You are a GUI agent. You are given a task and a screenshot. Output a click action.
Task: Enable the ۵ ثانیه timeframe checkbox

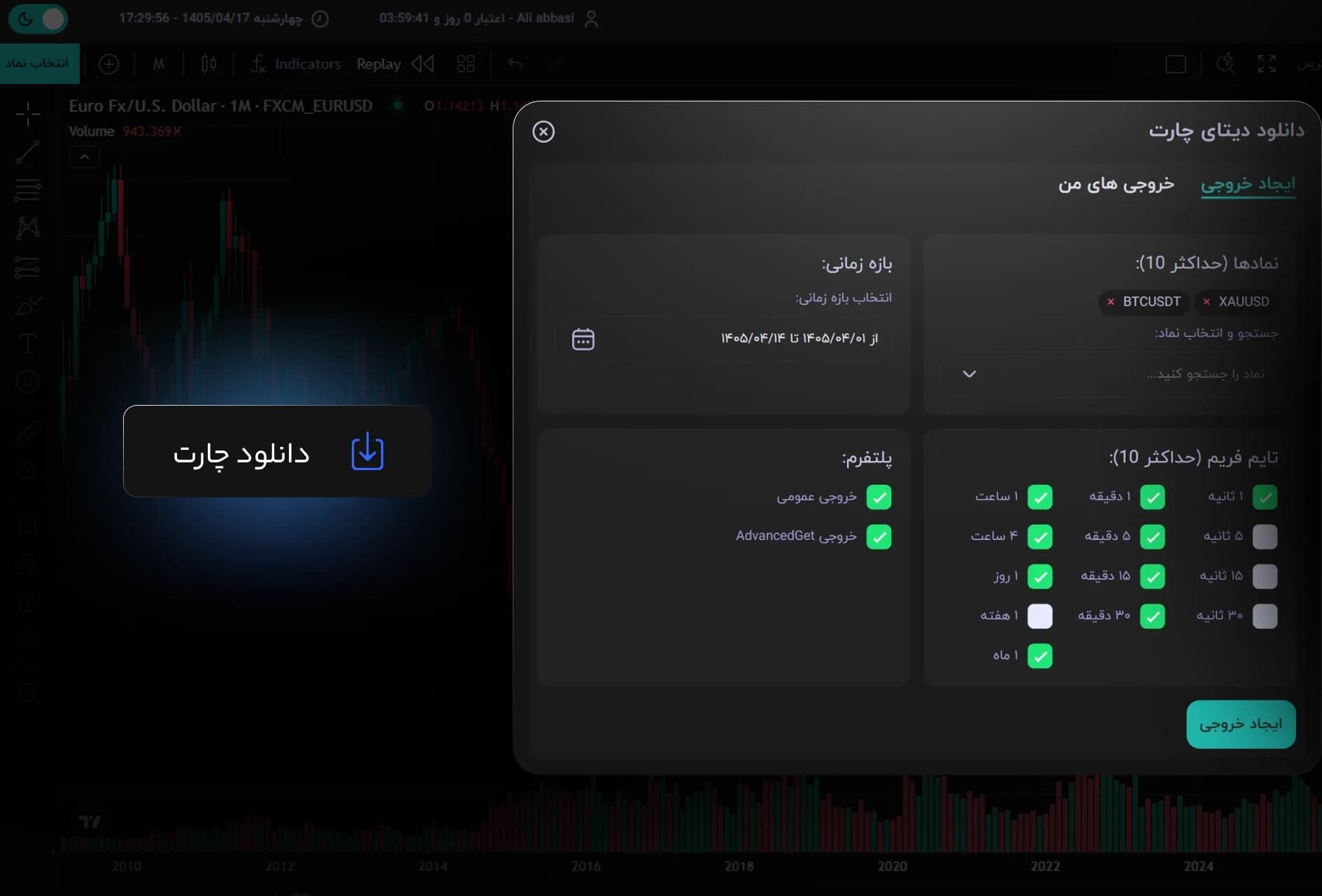point(1265,536)
